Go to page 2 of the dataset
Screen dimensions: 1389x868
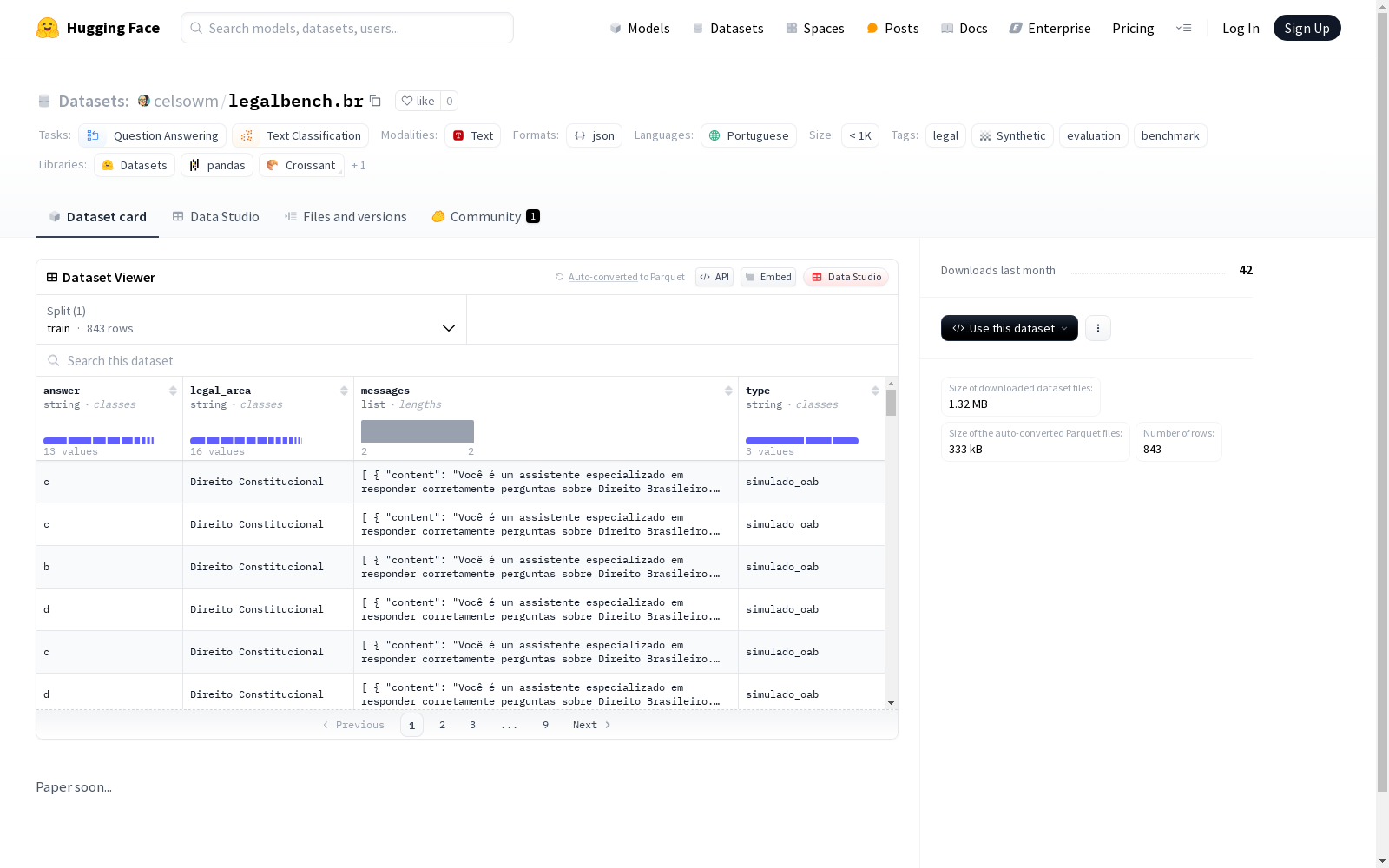coord(443,725)
